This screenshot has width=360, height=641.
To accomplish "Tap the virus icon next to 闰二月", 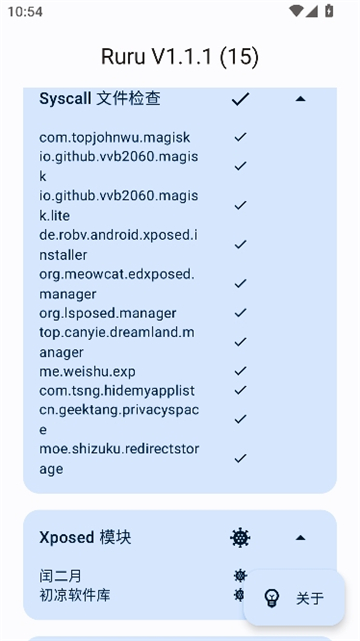I will click(240, 576).
